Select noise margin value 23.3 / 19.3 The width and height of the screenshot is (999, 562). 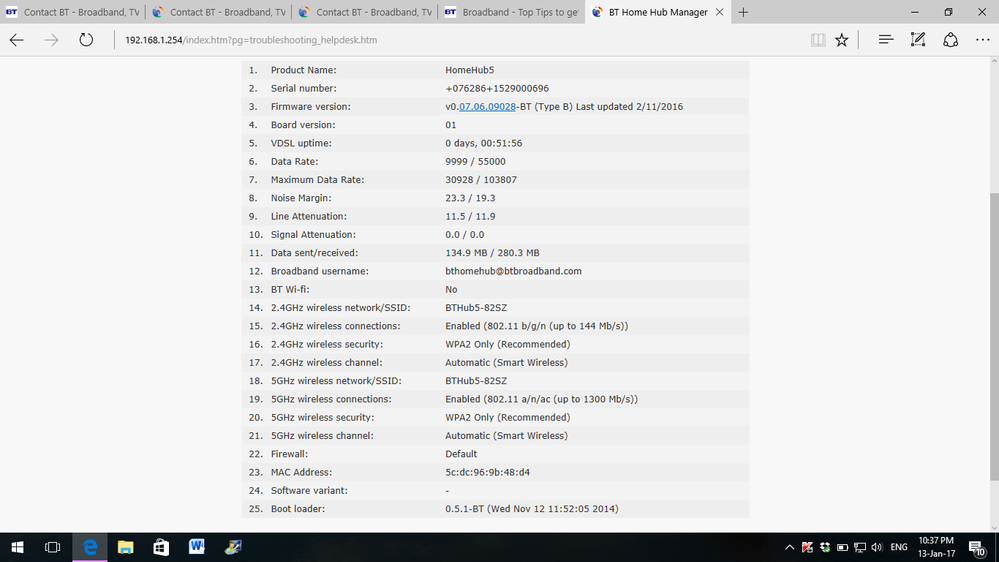pyautogui.click(x=470, y=198)
